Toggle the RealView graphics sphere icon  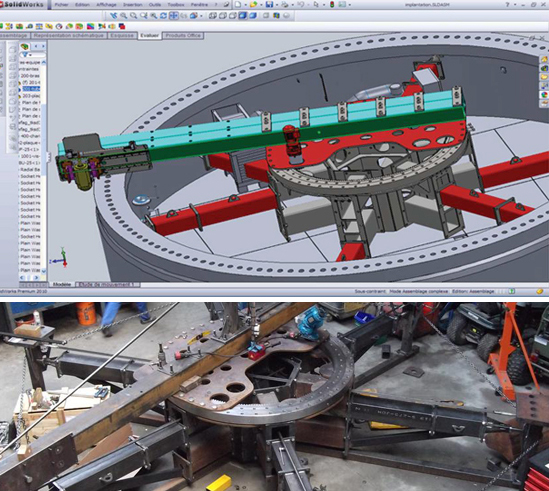(x=286, y=16)
